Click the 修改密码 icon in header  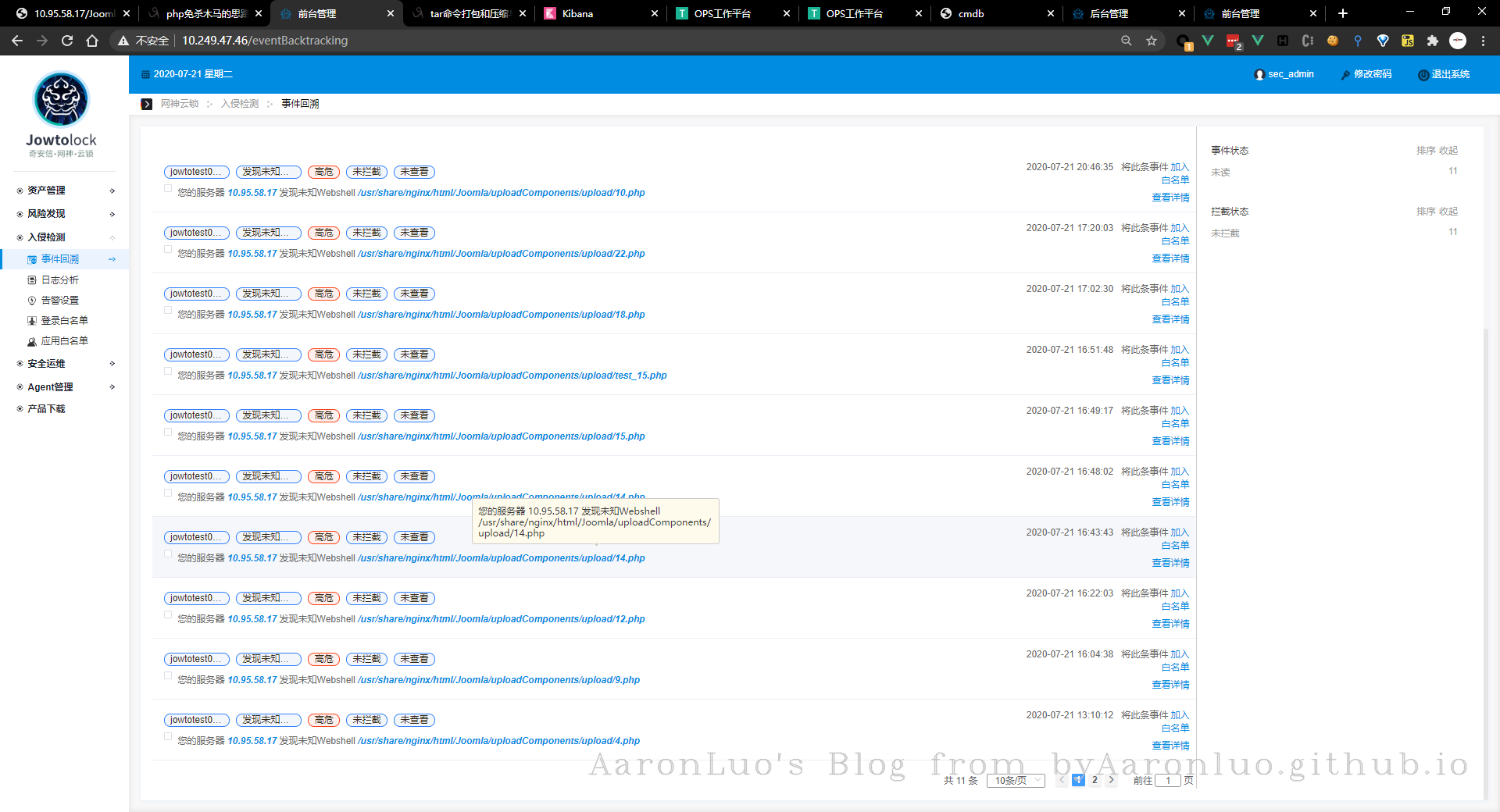click(x=1345, y=75)
